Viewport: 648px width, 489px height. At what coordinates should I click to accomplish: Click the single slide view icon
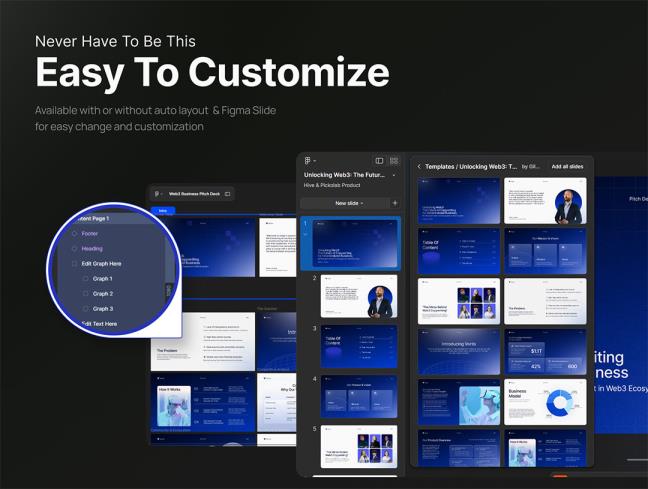(379, 160)
